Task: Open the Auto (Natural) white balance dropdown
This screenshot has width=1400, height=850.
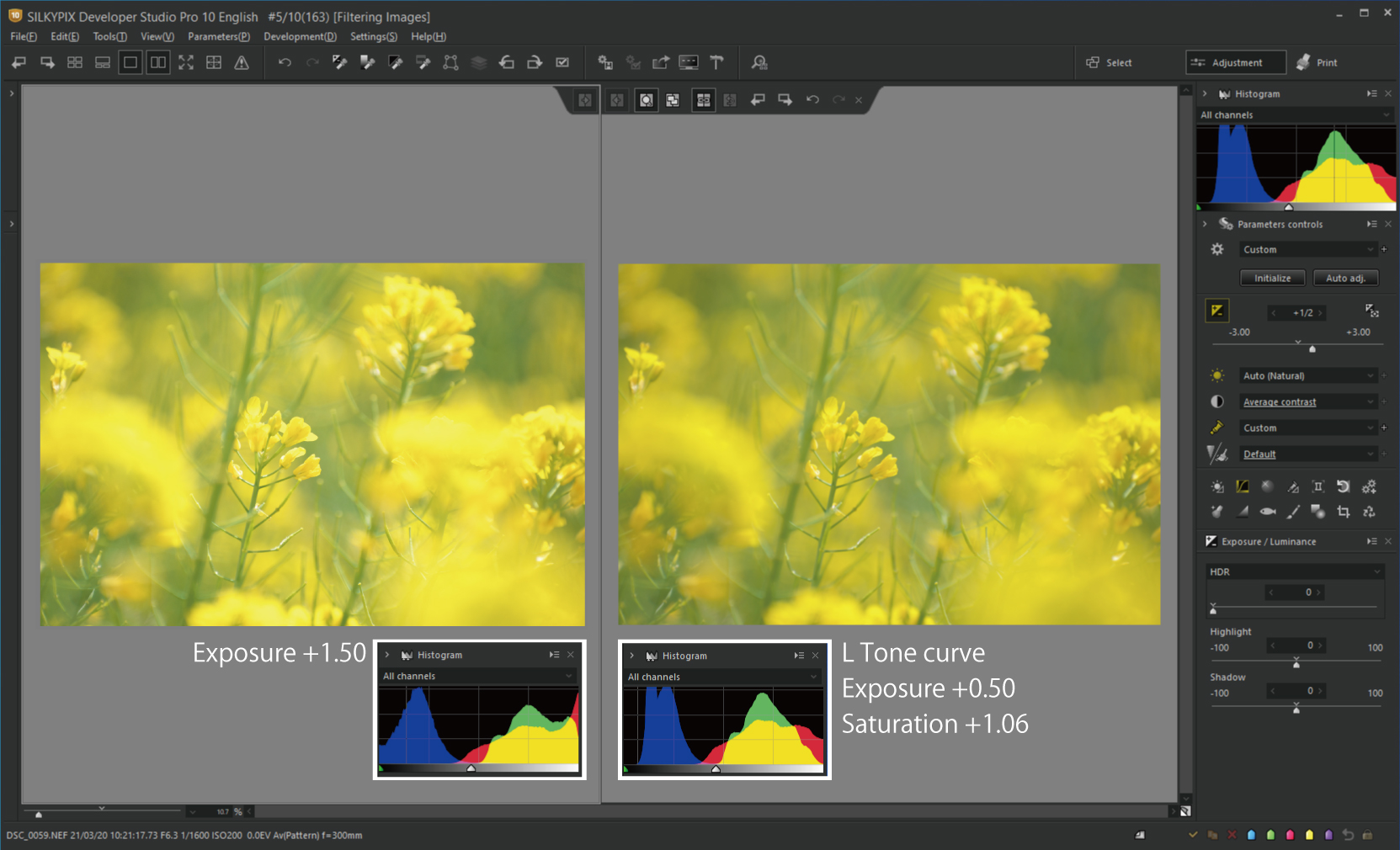Action: [x=1308, y=375]
